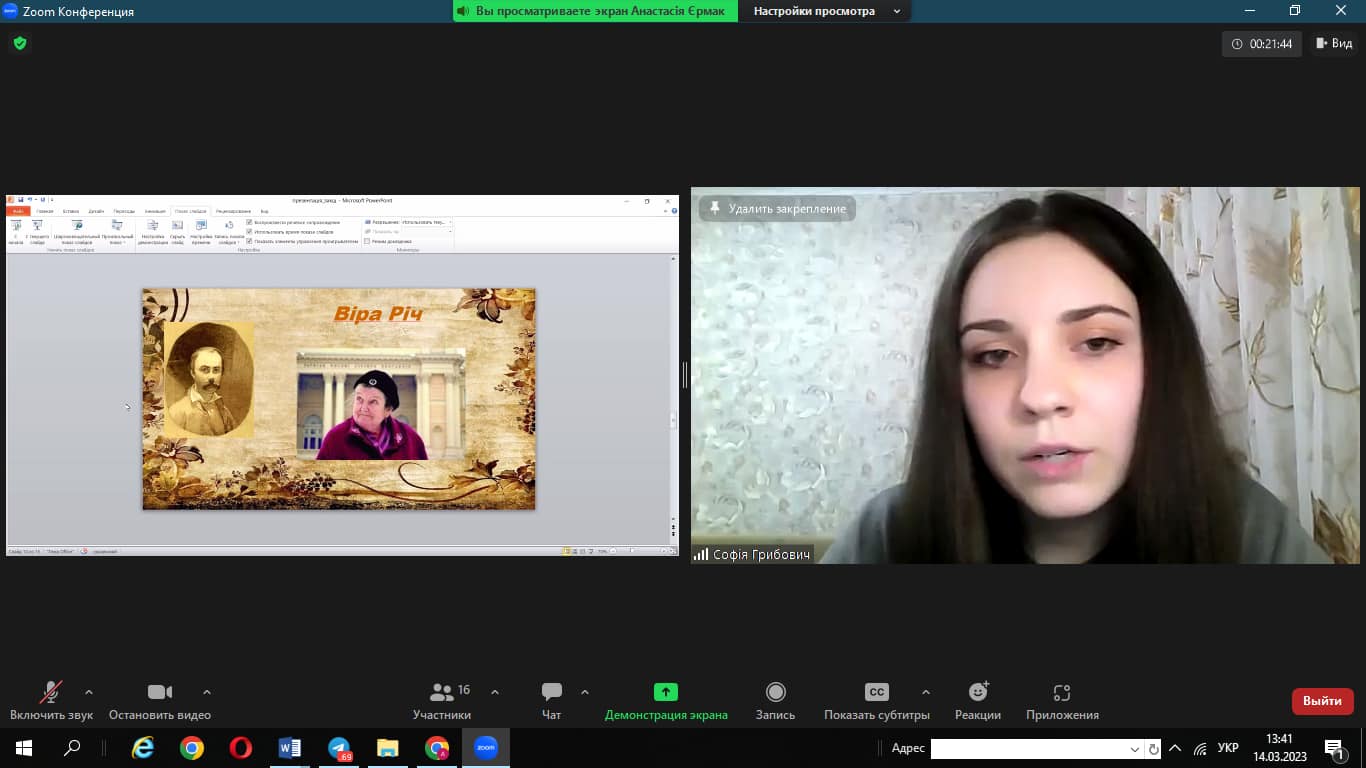Expand audio options arrow next to microphone
Image resolution: width=1366 pixels, height=768 pixels.
point(89,692)
